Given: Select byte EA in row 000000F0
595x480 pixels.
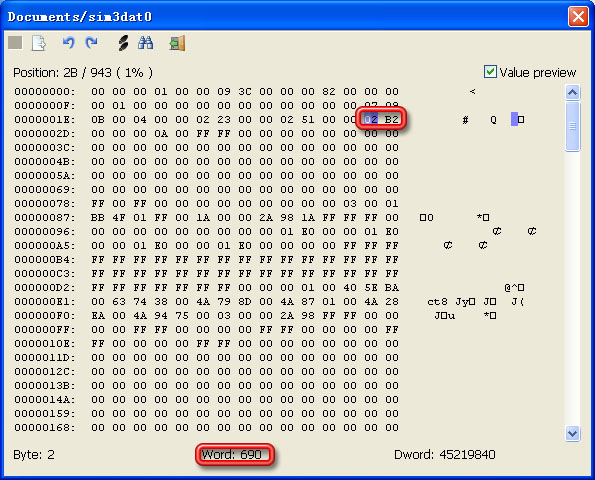Looking at the screenshot, I should click(x=98, y=316).
